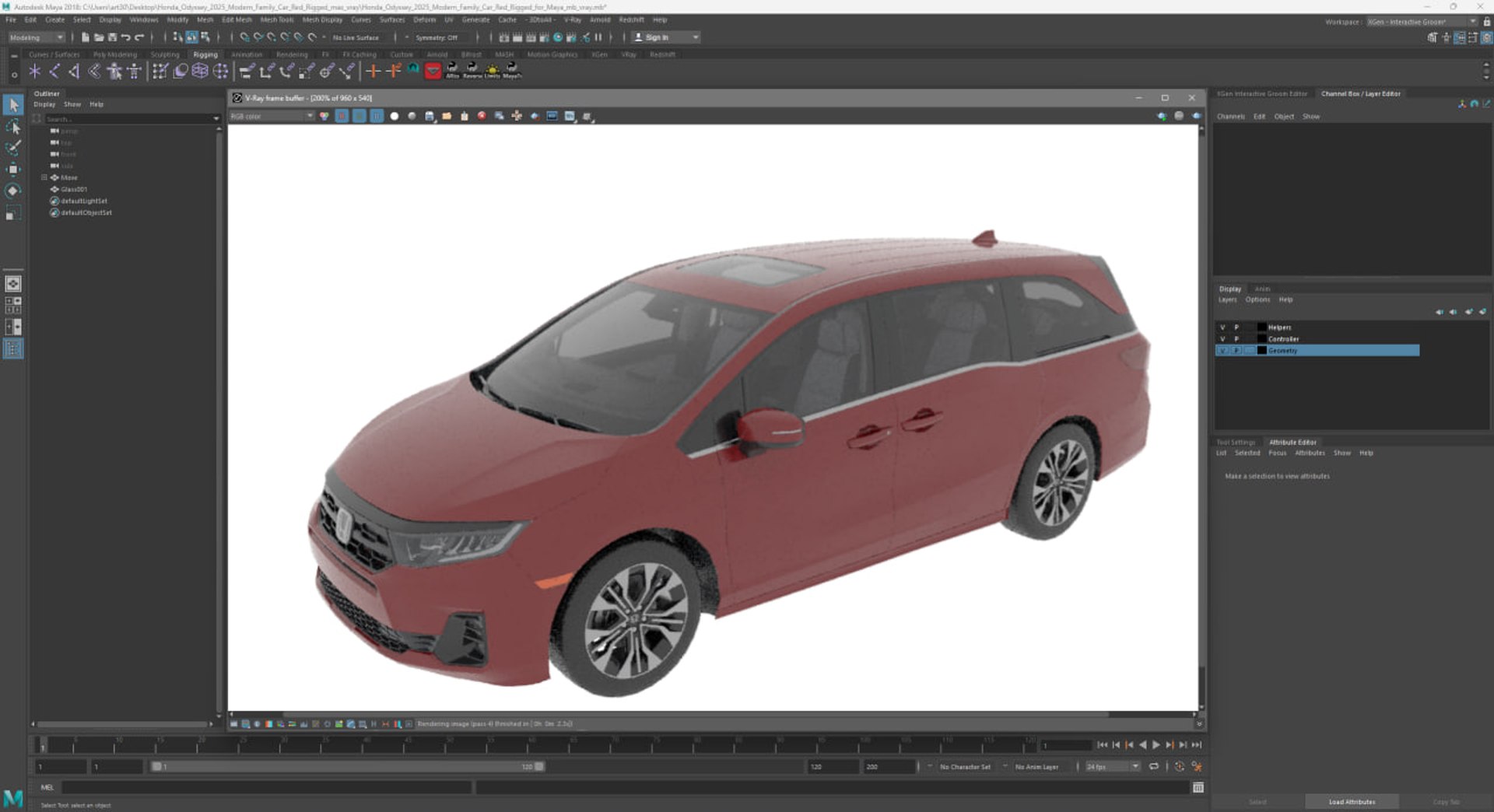Toggle visibility V of Controller layer
The height and width of the screenshot is (812, 1494).
coord(1222,339)
